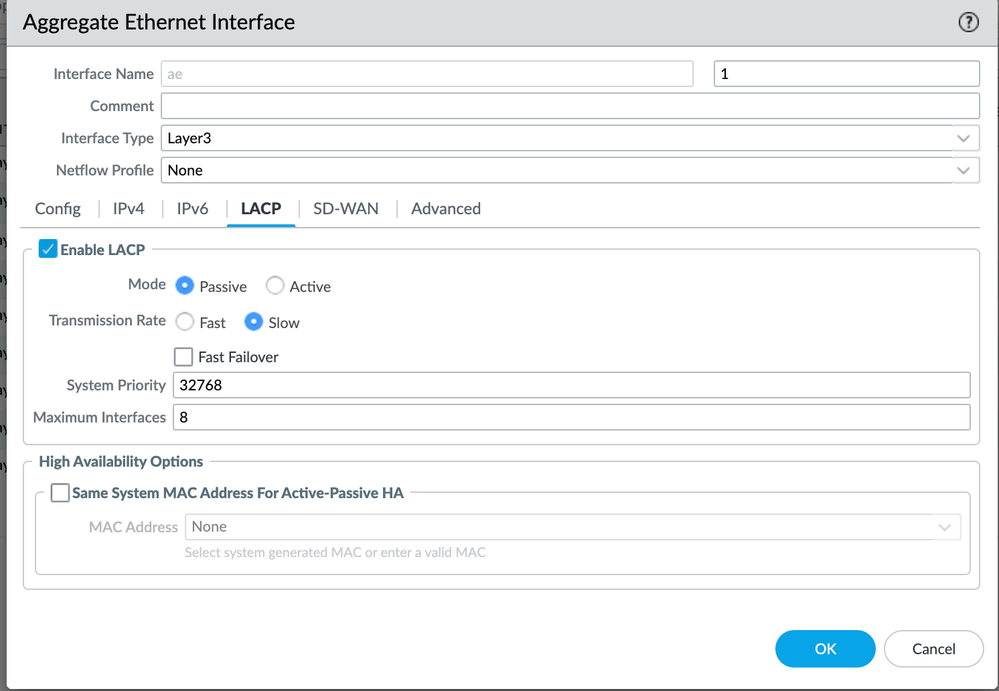Open the MAC Address dropdown
The image size is (999, 691).
coord(572,527)
